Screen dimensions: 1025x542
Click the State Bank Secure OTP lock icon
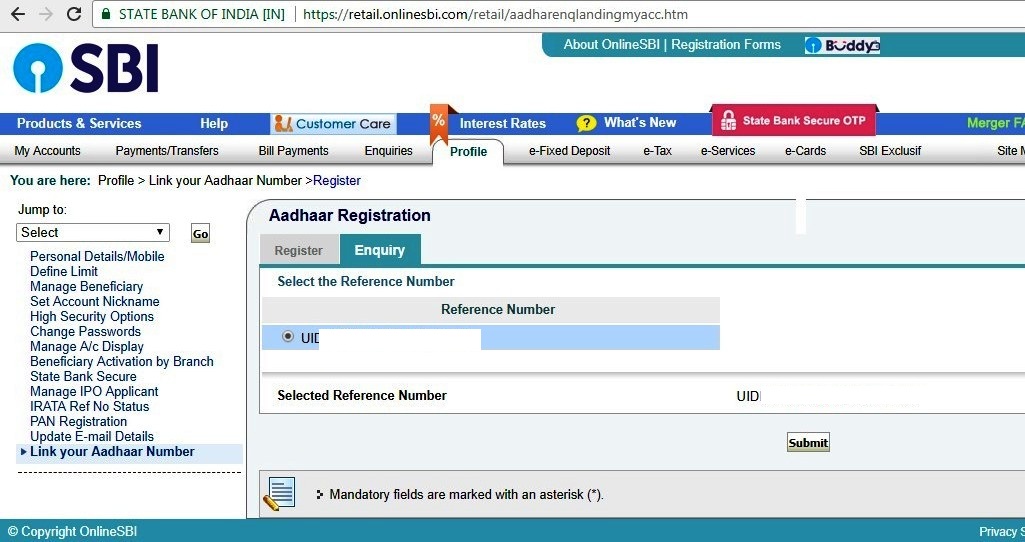pyautogui.click(x=728, y=121)
